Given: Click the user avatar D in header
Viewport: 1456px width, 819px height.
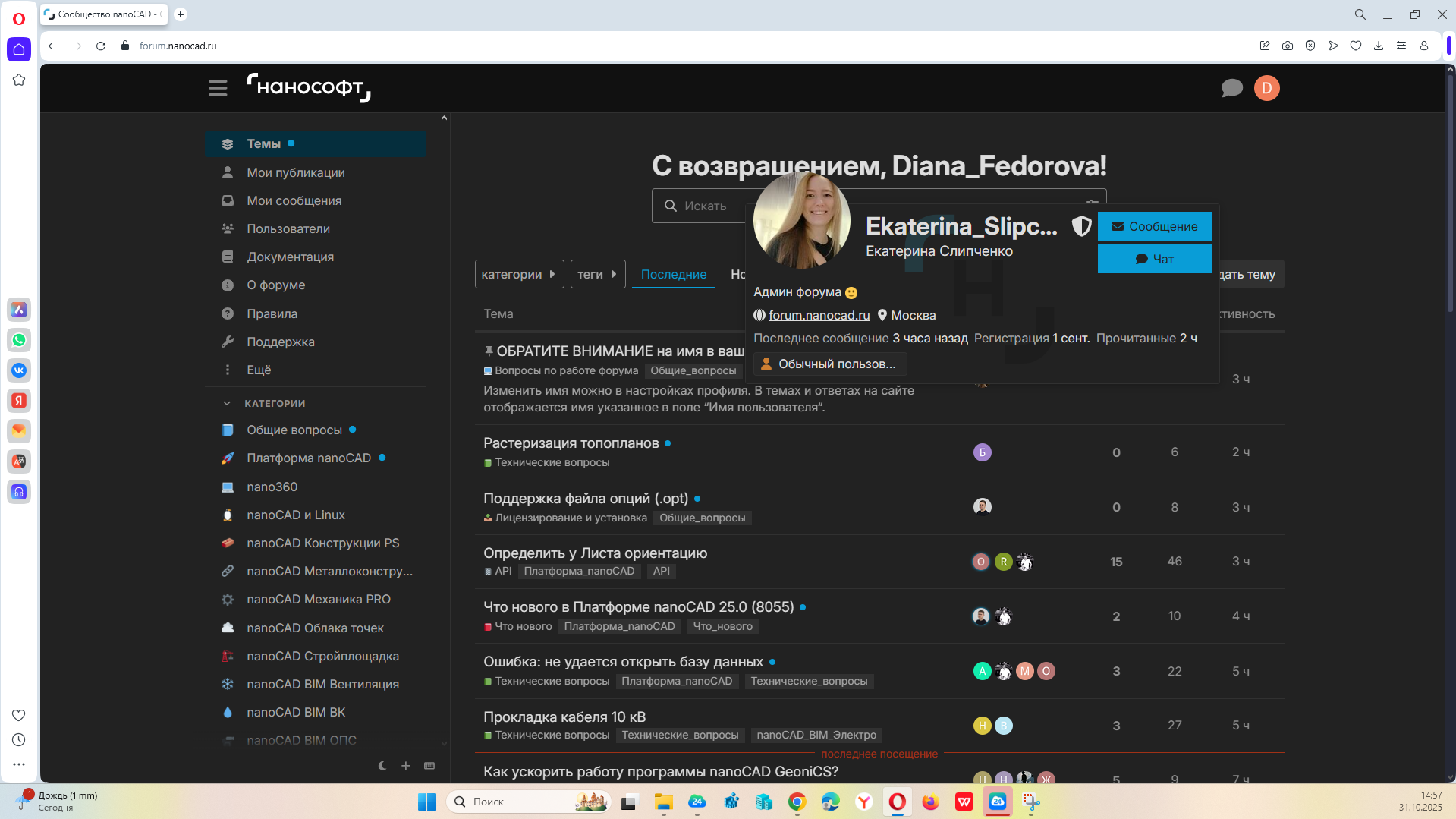Looking at the screenshot, I should point(1266,88).
